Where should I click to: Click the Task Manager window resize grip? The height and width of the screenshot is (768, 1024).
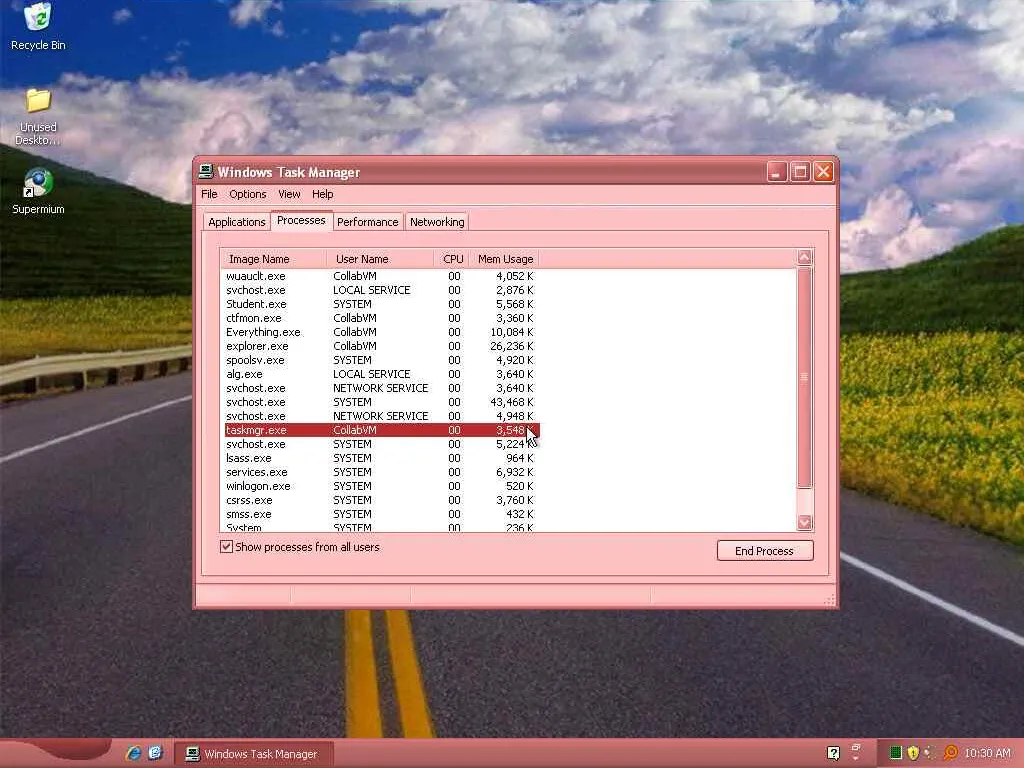tap(830, 600)
